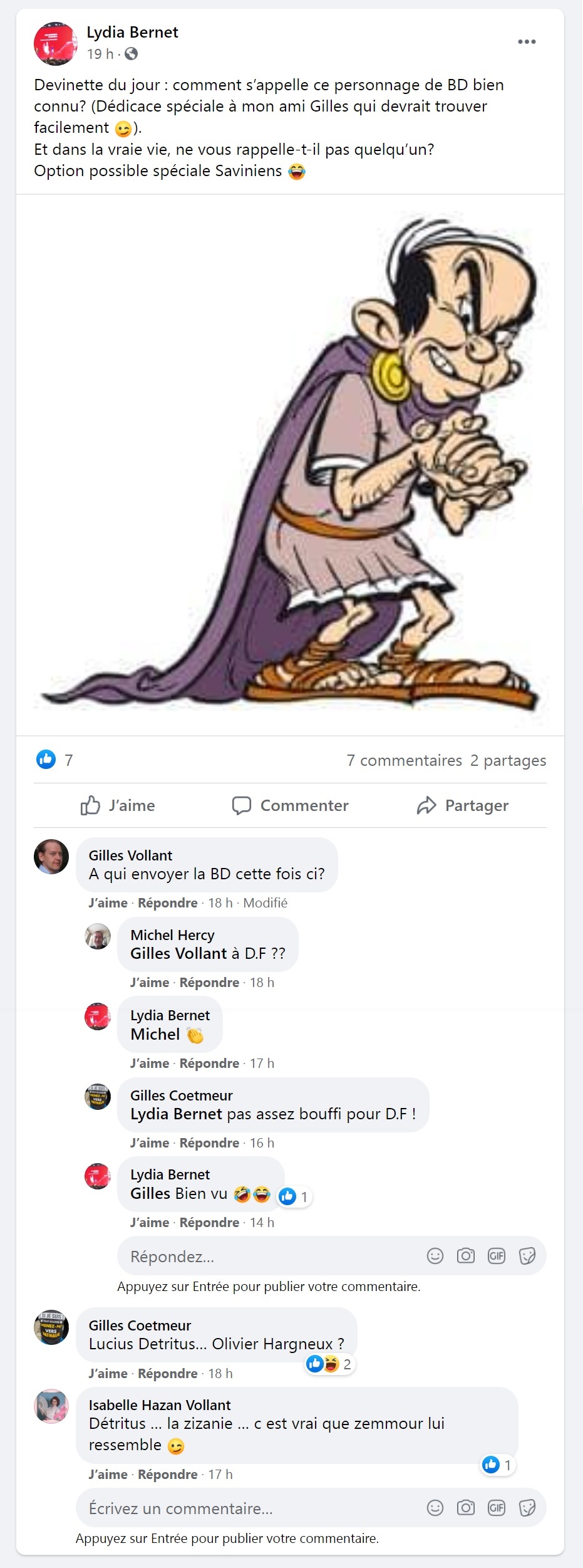Open emoji picker in bottom comment box

tap(435, 1508)
